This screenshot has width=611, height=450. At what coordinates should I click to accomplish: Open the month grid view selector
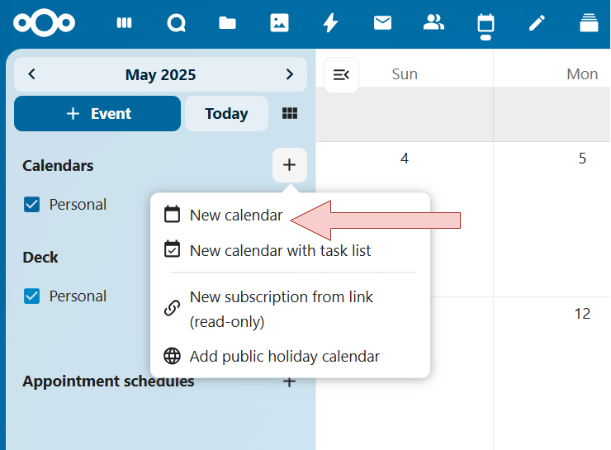click(x=290, y=113)
